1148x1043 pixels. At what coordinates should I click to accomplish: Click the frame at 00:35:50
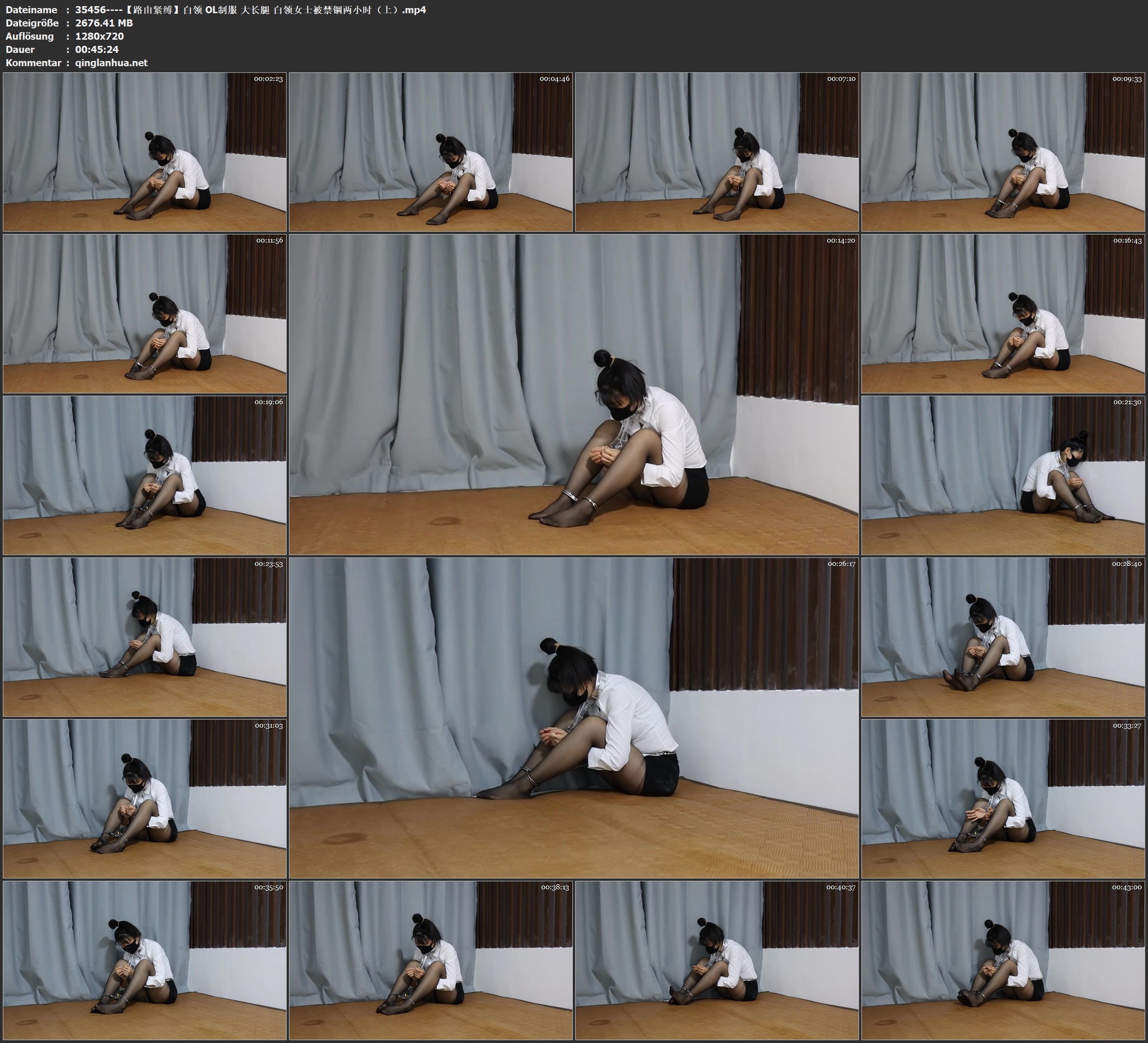coord(145,960)
